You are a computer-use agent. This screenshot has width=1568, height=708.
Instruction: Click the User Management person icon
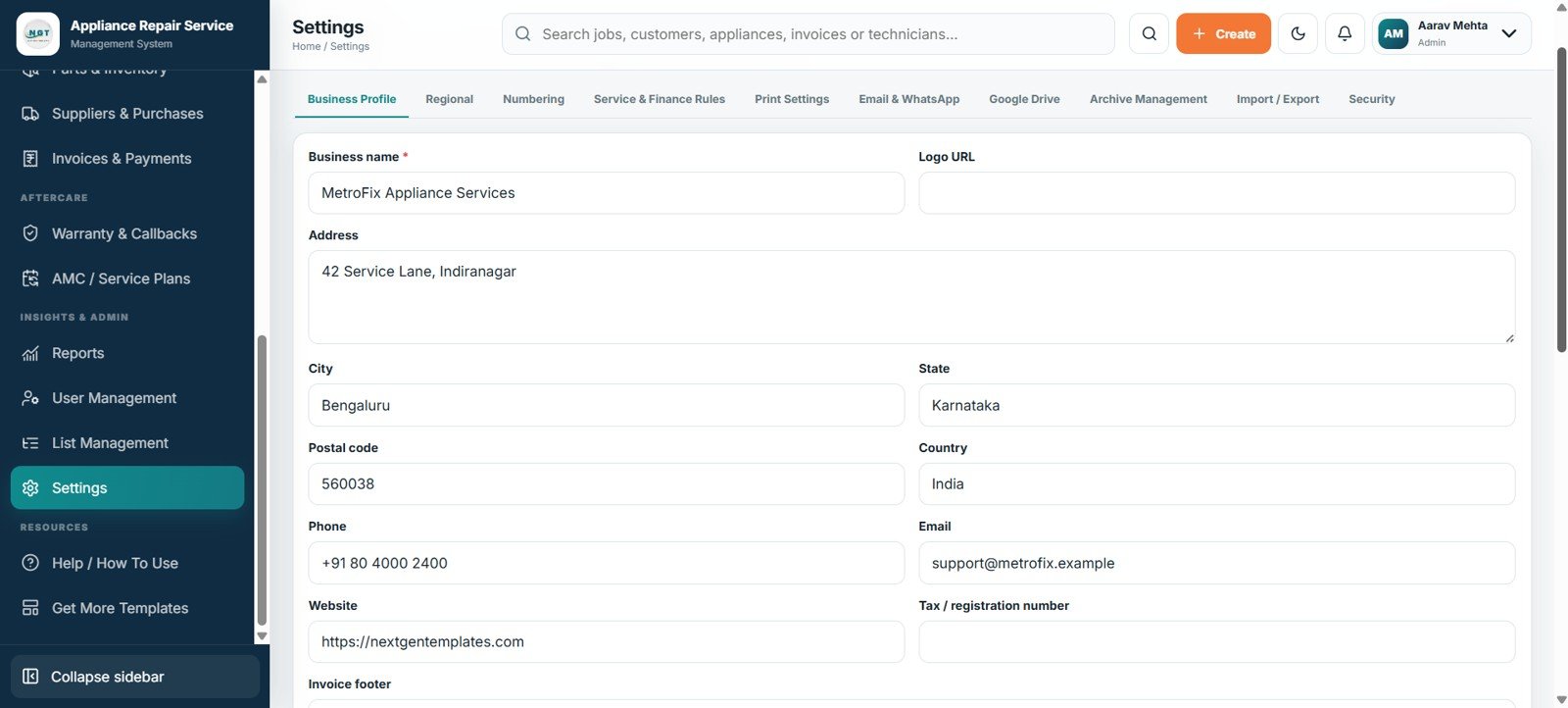pyautogui.click(x=30, y=398)
